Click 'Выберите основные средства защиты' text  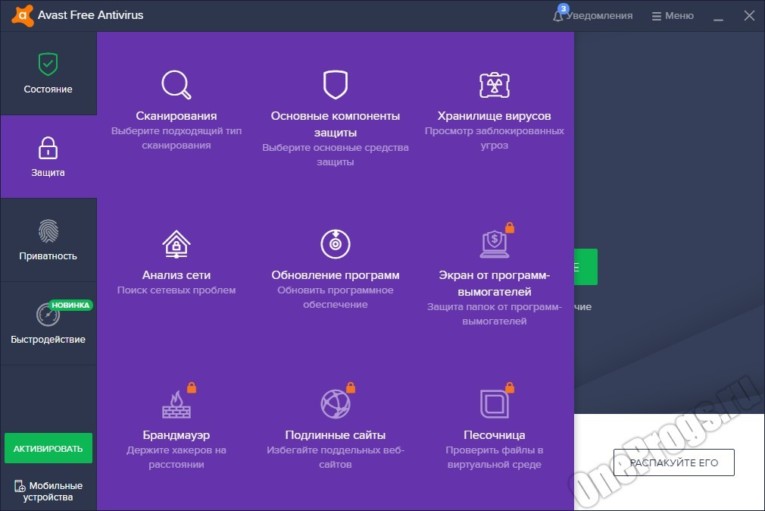click(335, 155)
